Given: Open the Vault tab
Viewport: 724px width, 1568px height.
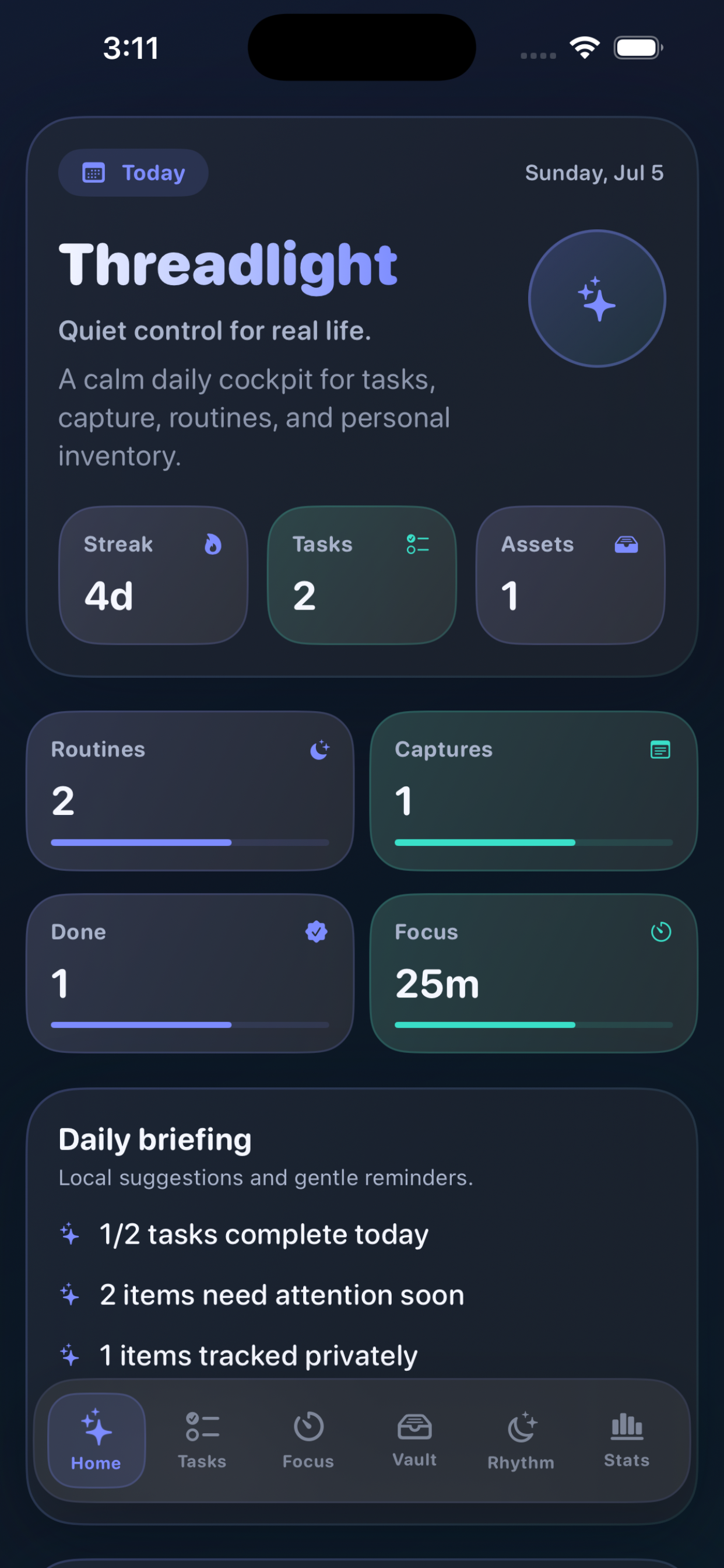Looking at the screenshot, I should (414, 1440).
